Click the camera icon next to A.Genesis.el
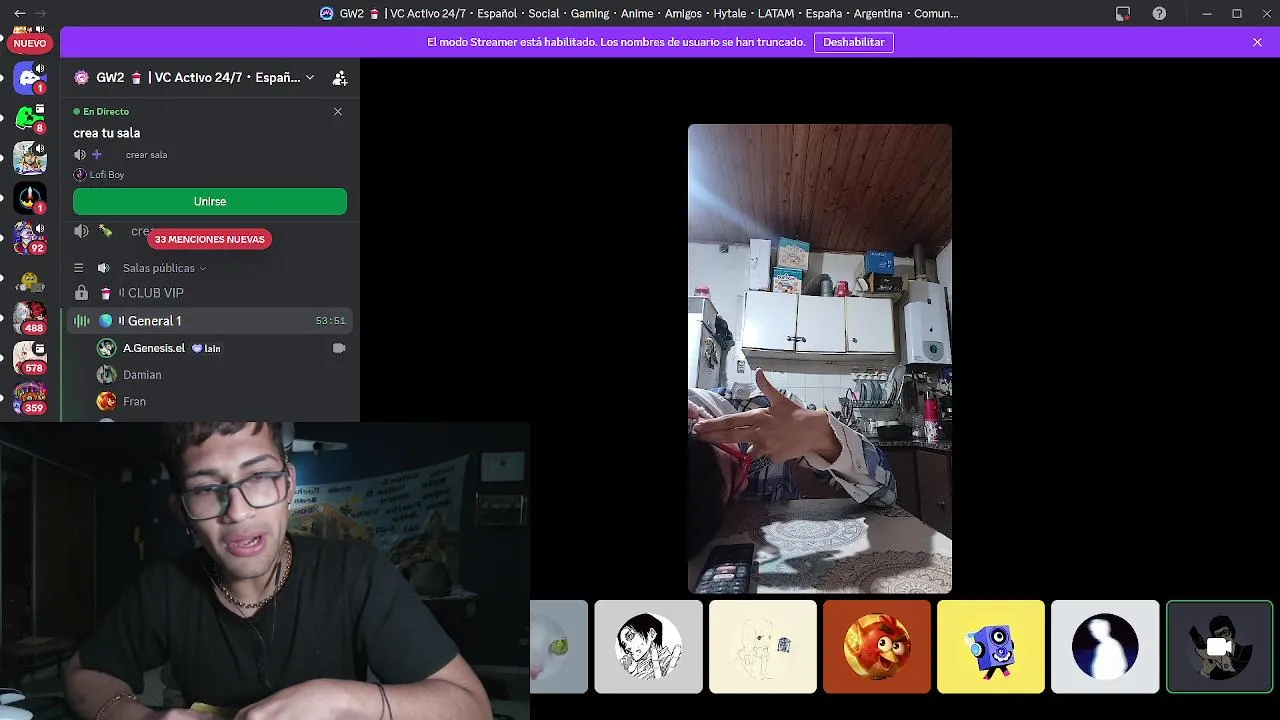 pos(339,348)
